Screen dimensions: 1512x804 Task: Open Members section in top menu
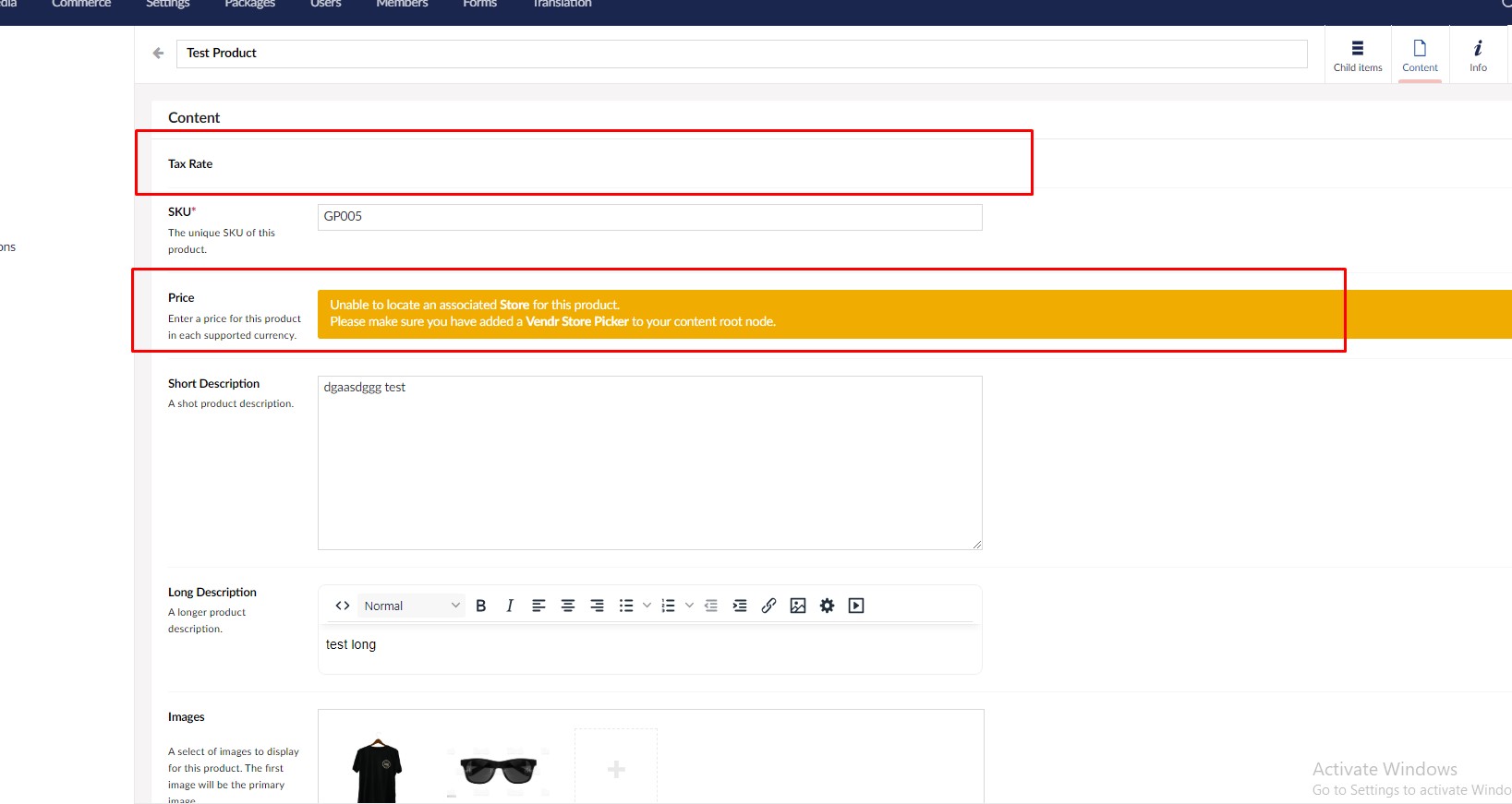point(402,5)
